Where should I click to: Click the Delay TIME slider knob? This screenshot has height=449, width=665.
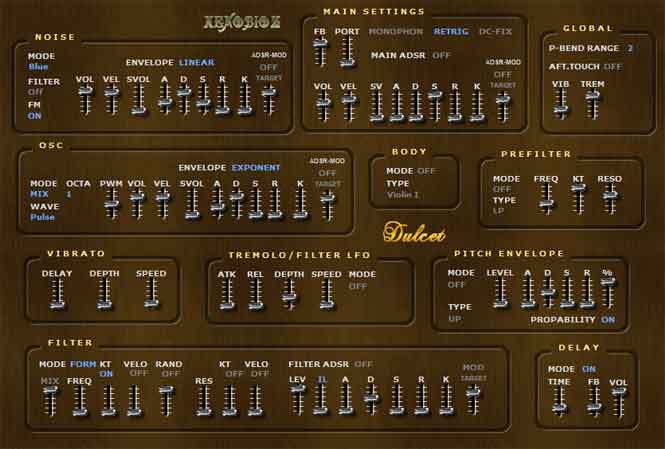(x=559, y=408)
